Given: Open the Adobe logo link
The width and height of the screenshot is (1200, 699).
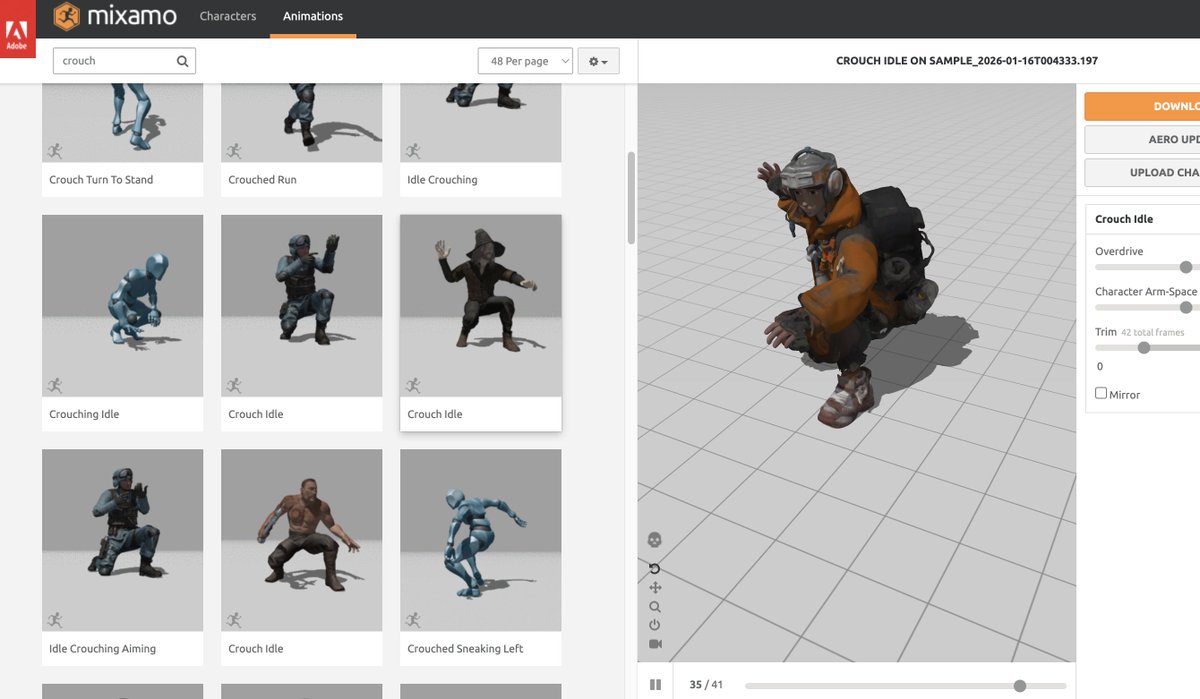Looking at the screenshot, I should [x=18, y=29].
